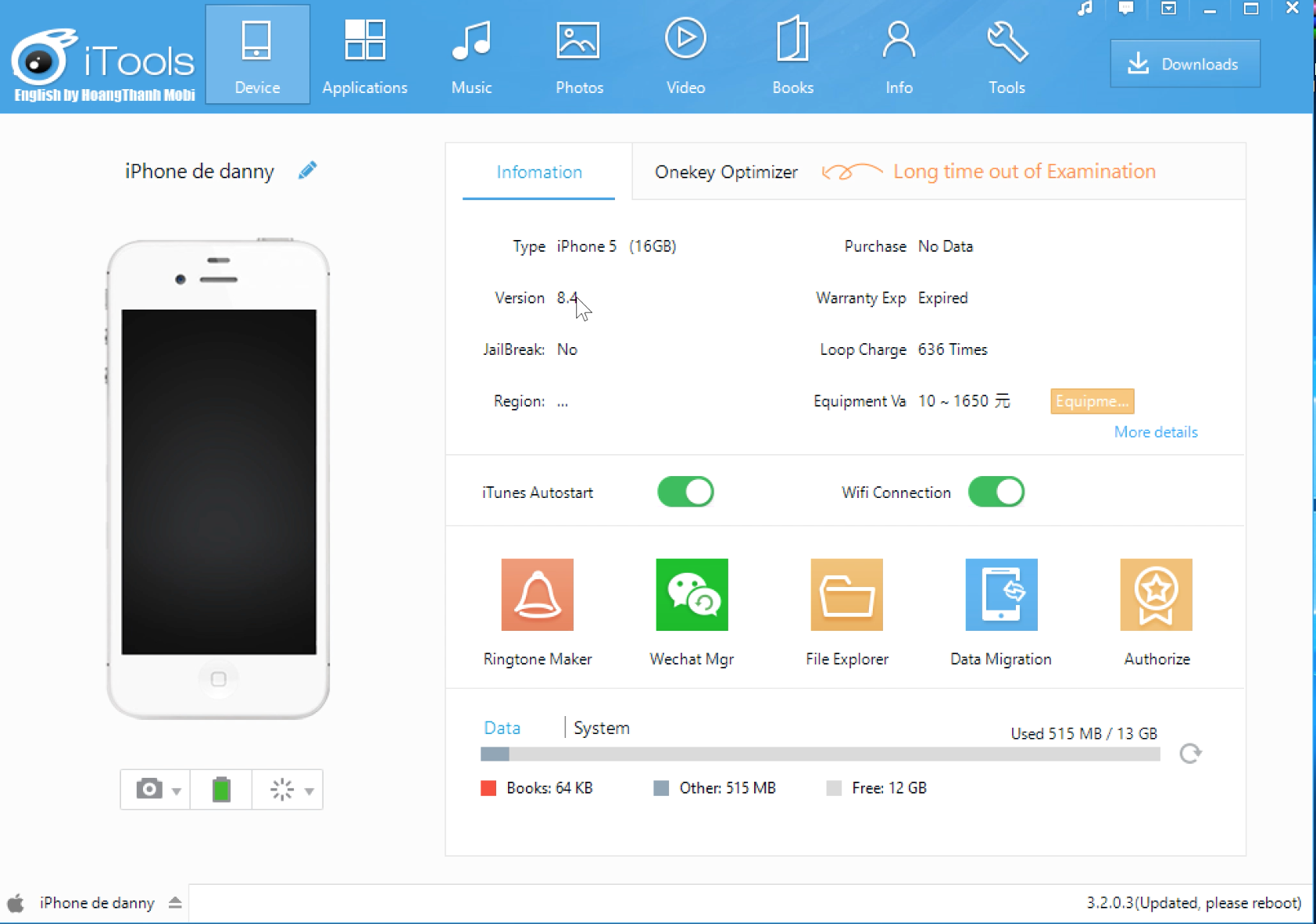1316x924 pixels.
Task: Click the red Books color swatch
Action: coord(488,788)
